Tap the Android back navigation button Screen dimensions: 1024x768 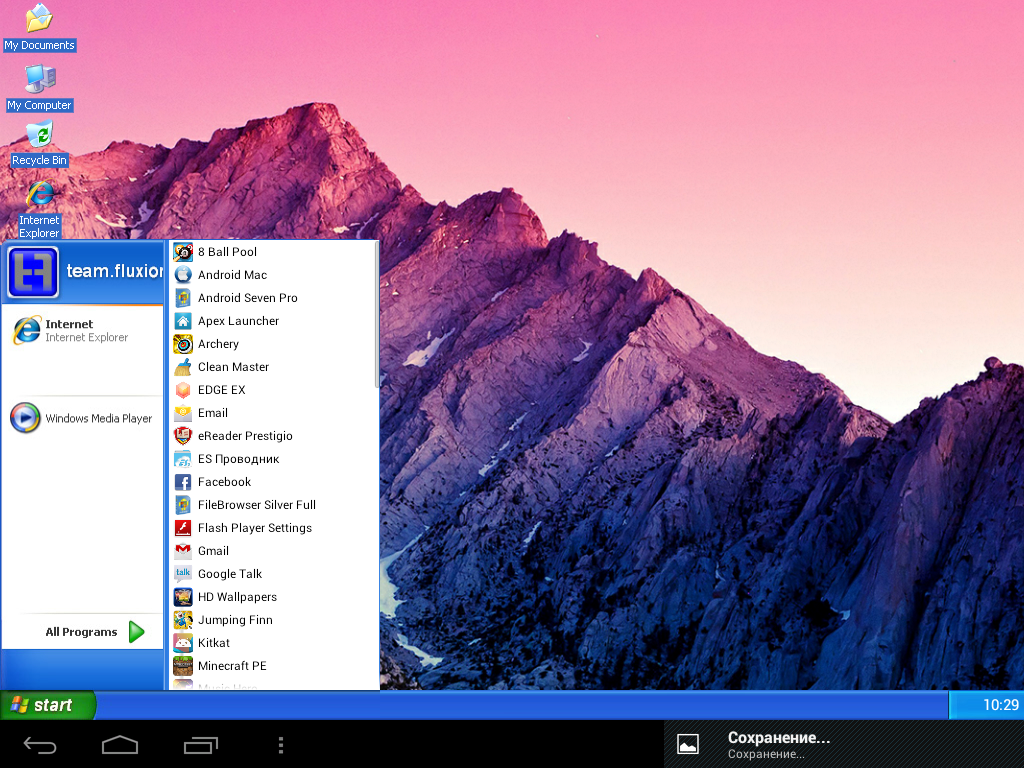pos(40,744)
